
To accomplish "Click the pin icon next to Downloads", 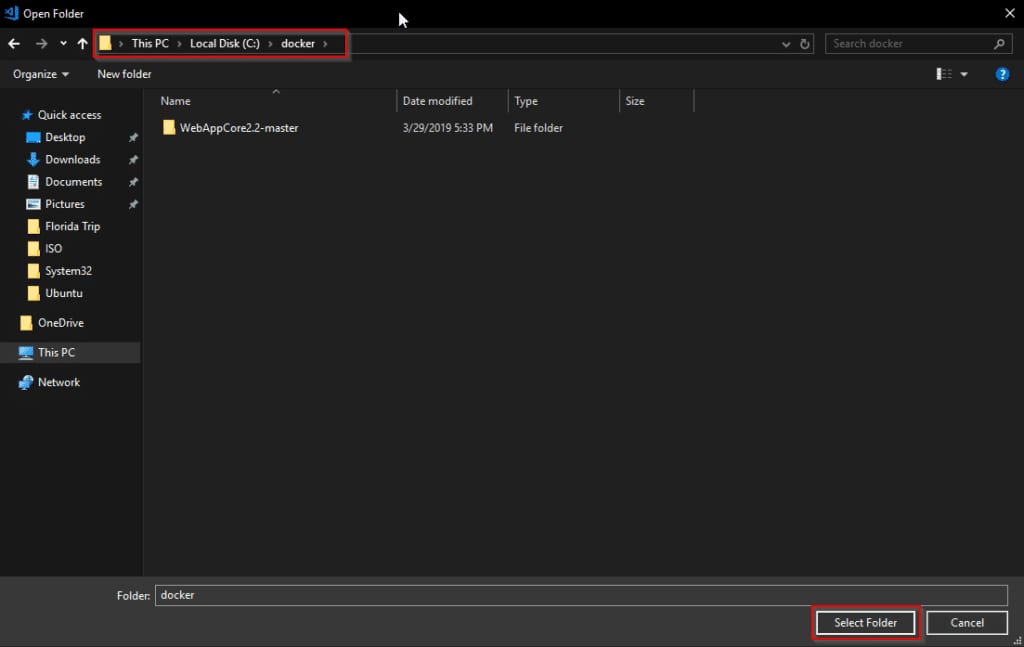I will [133, 160].
